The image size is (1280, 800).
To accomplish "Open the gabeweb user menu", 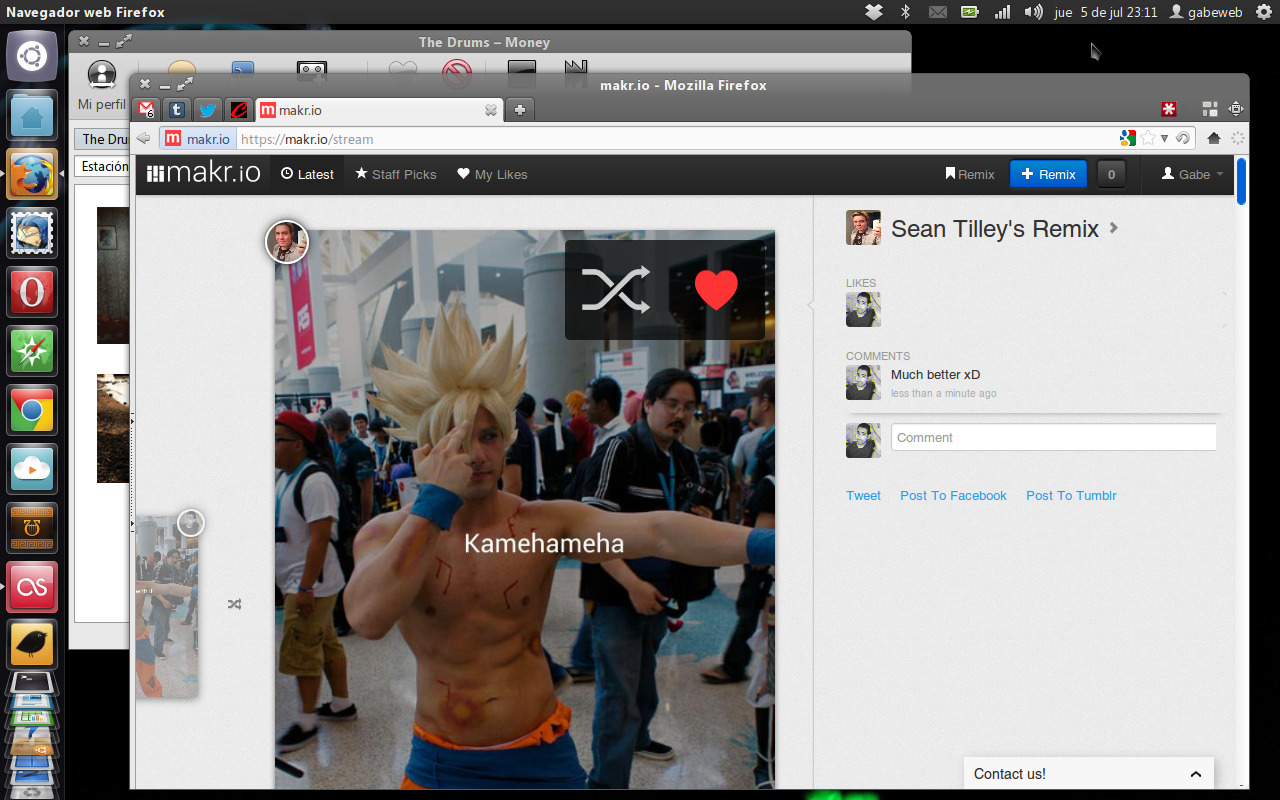I will (1206, 12).
